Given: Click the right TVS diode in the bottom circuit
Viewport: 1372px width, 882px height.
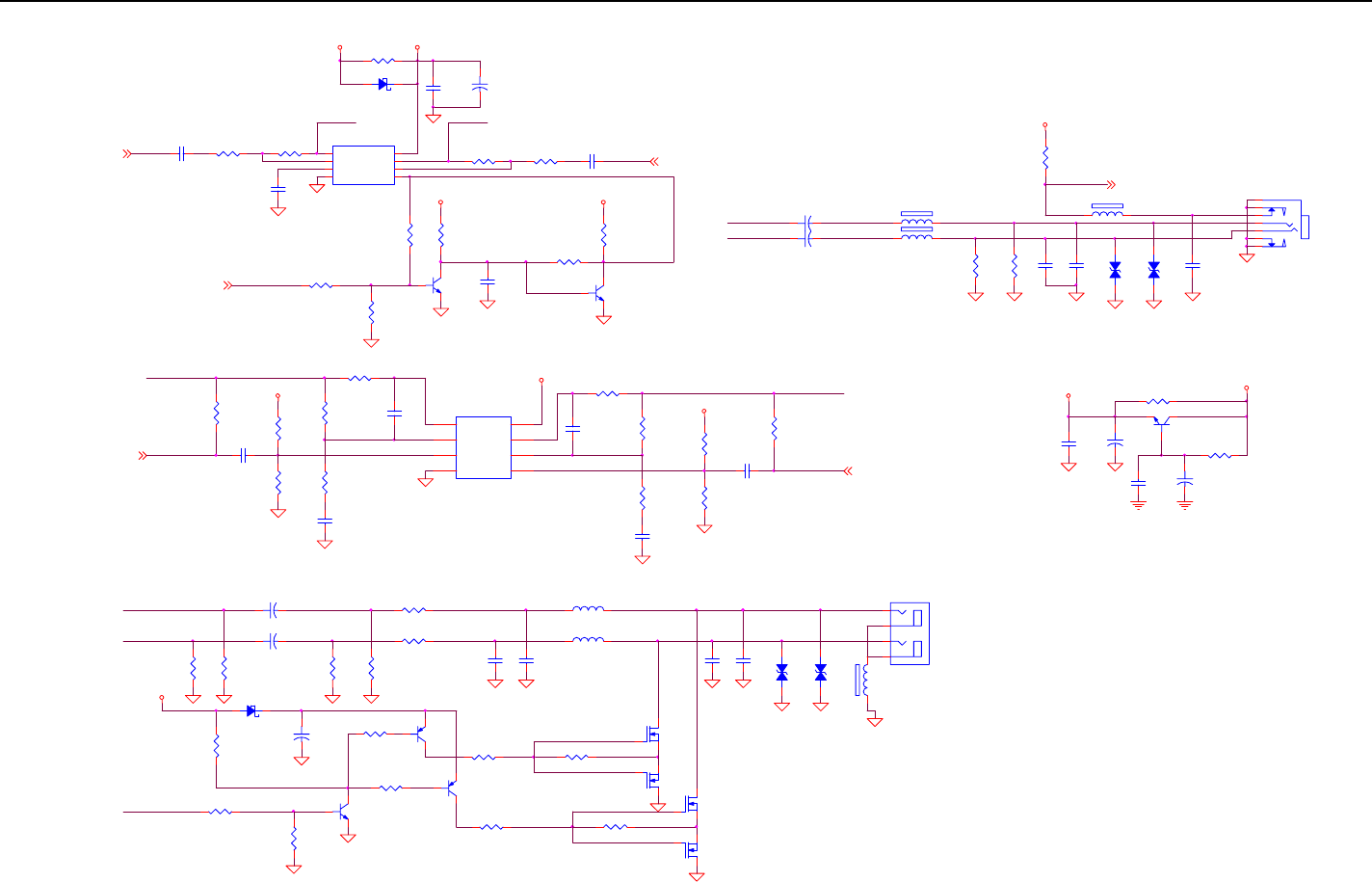Looking at the screenshot, I should tap(820, 673).
